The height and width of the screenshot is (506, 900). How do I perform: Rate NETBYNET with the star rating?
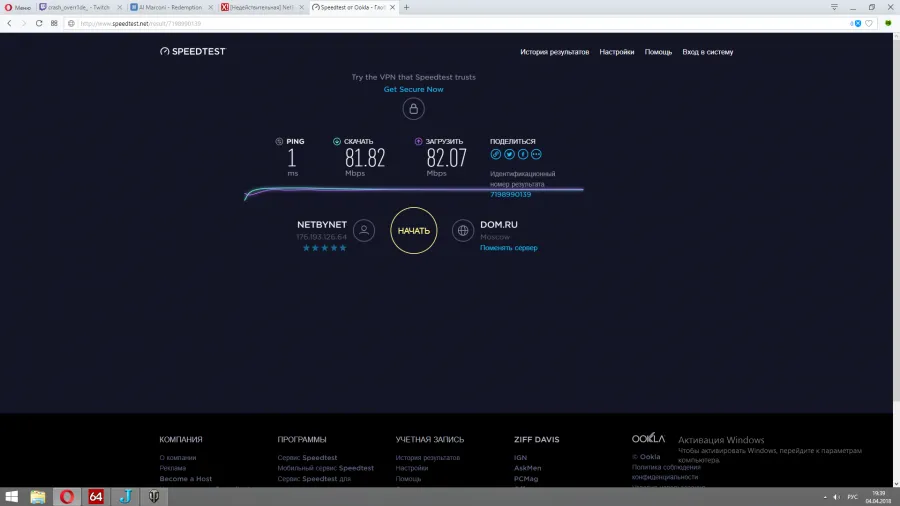(324, 248)
